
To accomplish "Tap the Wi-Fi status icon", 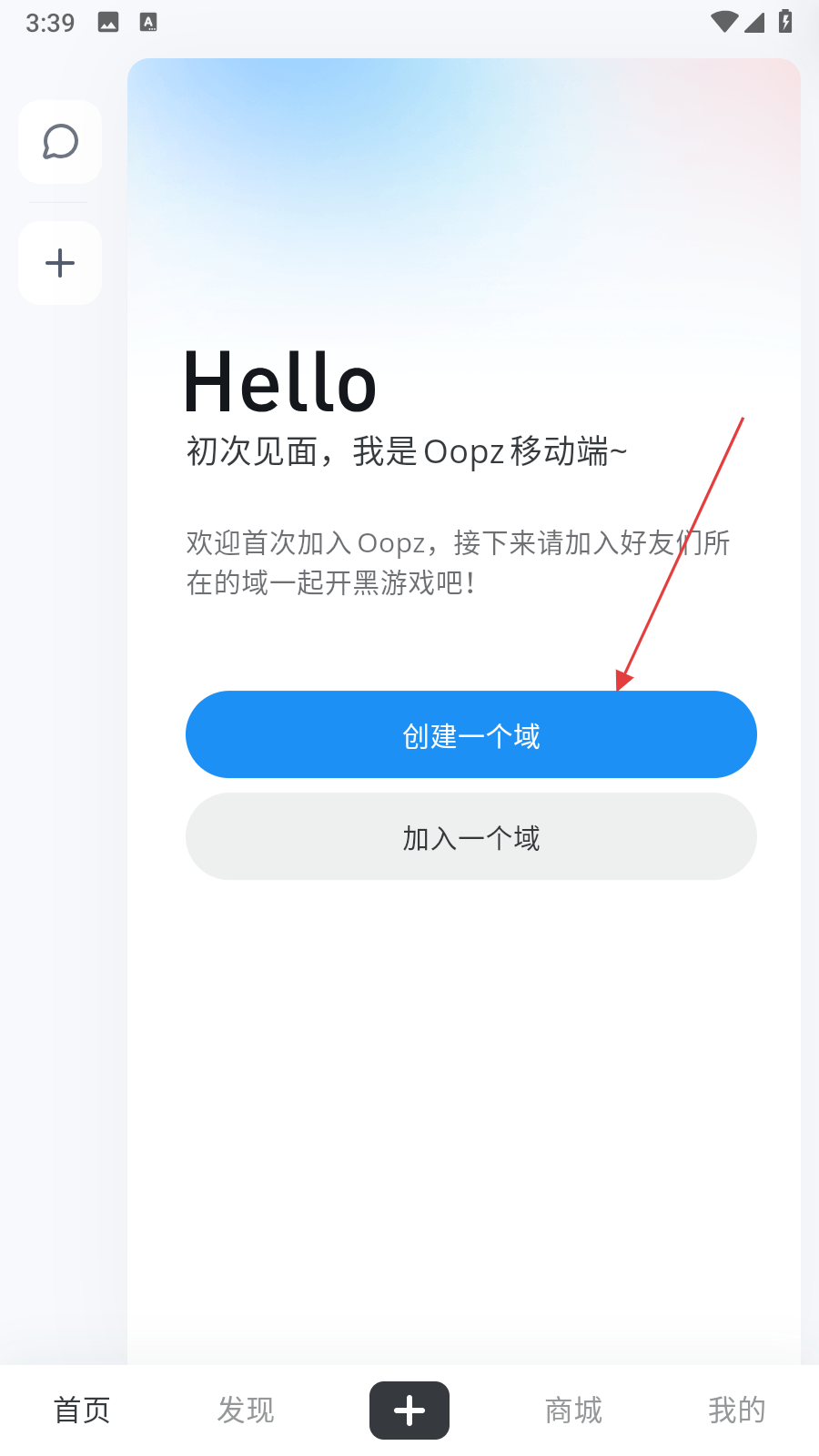I will pyautogui.click(x=724, y=22).
